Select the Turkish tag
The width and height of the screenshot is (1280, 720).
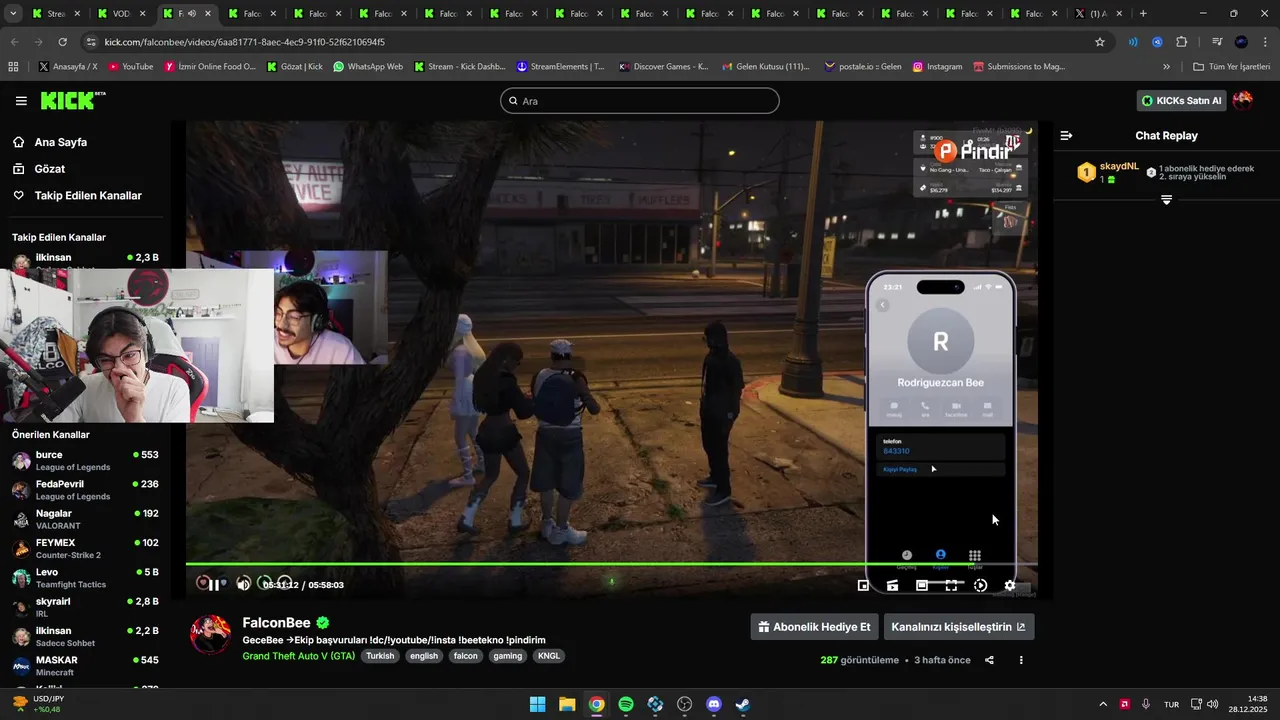tap(380, 656)
